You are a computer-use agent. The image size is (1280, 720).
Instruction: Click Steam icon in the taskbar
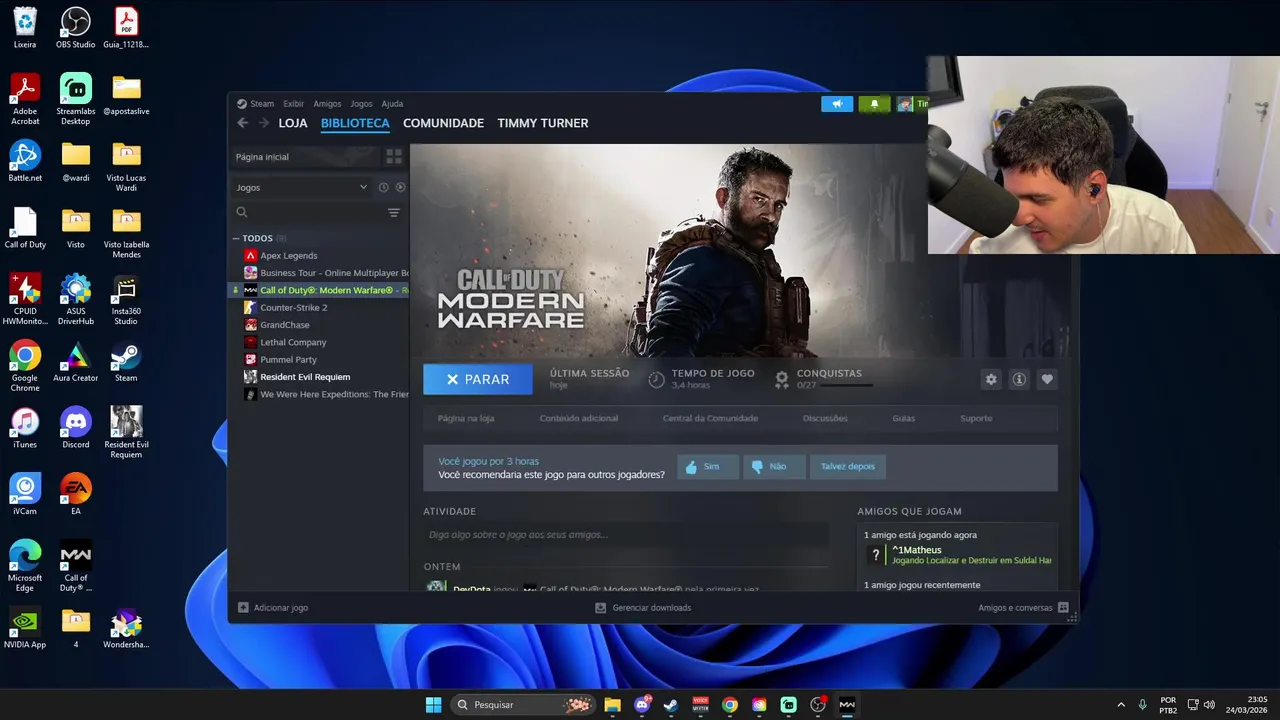[670, 705]
